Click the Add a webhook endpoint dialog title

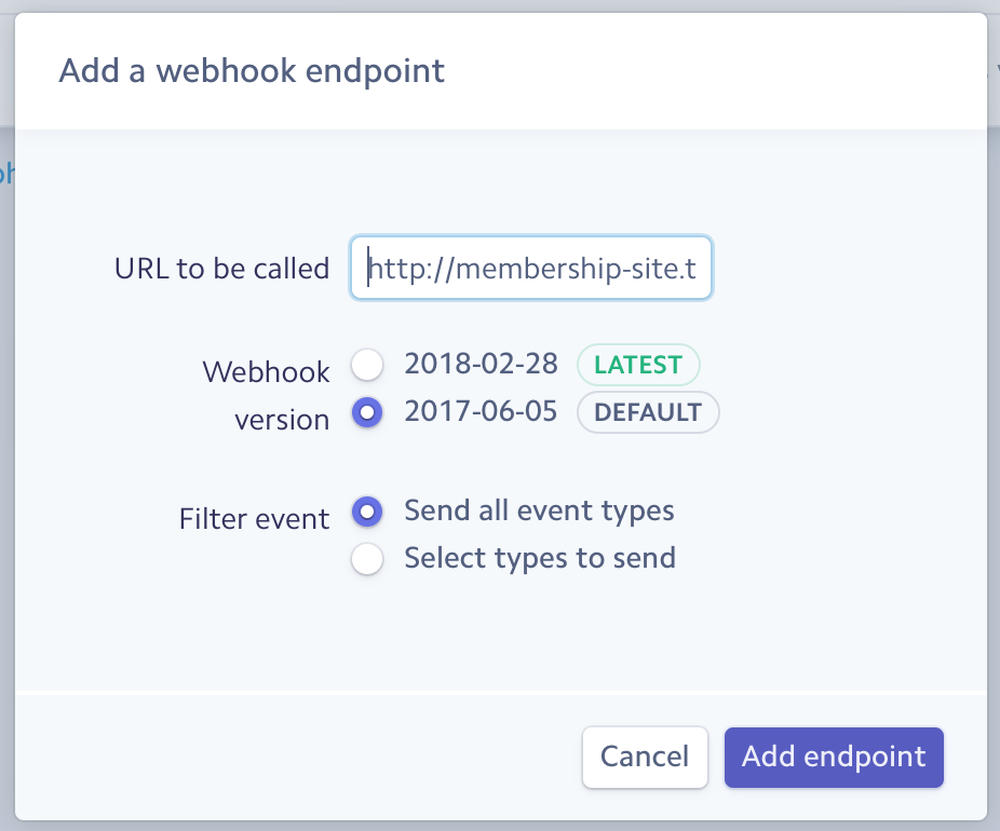[251, 70]
